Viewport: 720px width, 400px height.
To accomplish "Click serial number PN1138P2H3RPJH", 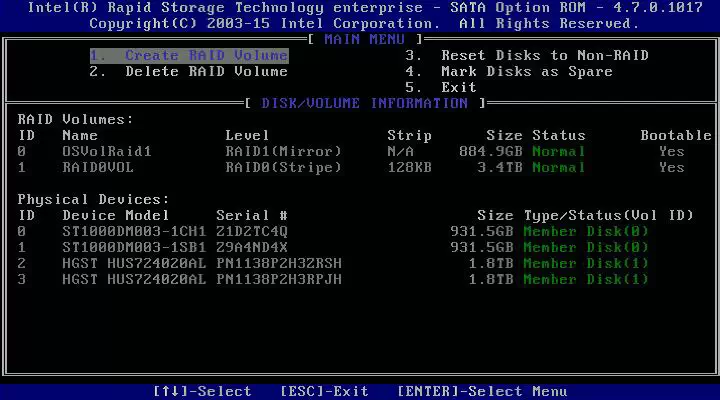I will click(279, 280).
